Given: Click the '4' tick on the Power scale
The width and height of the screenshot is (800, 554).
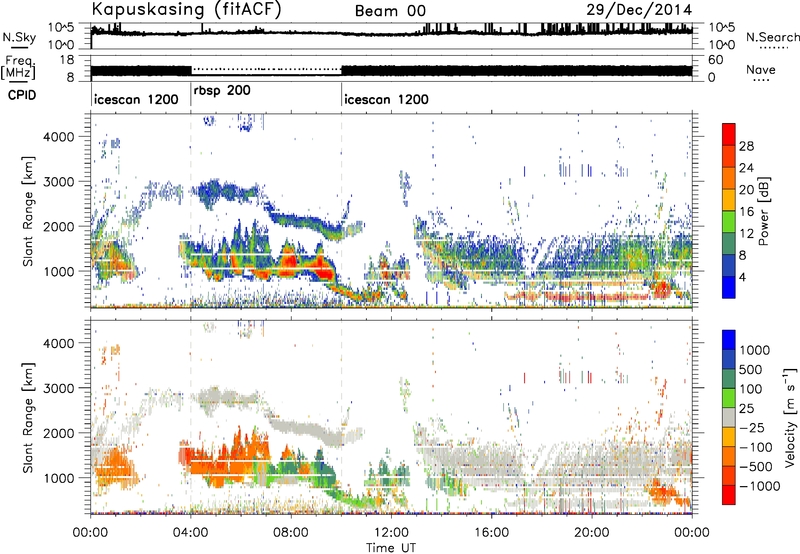Looking at the screenshot, I should (742, 278).
